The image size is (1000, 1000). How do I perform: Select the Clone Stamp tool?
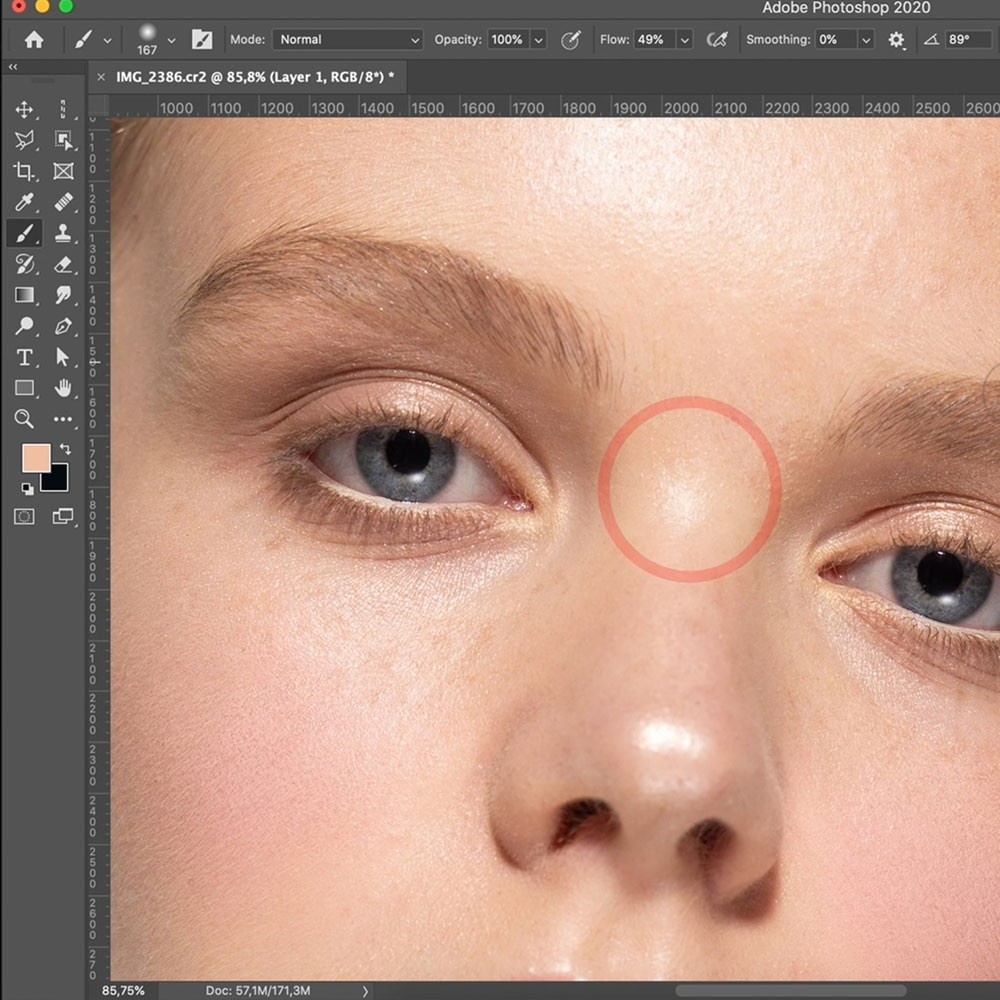63,234
